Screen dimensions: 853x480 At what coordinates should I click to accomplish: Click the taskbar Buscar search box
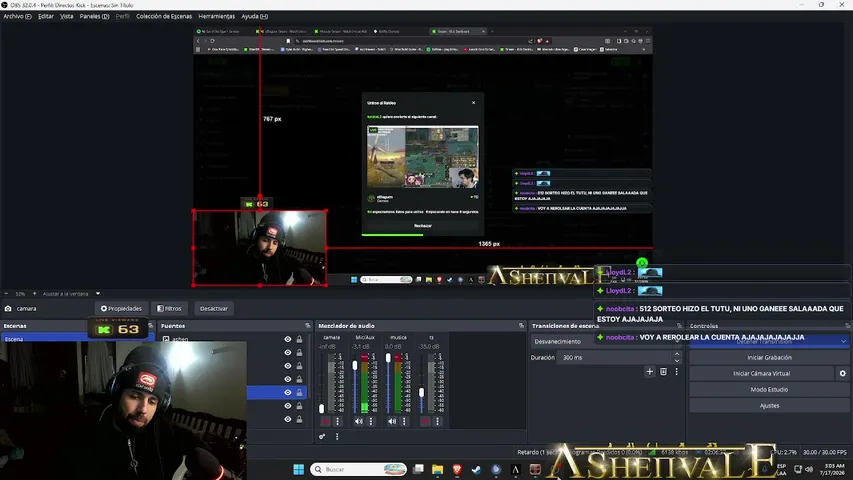[359, 469]
